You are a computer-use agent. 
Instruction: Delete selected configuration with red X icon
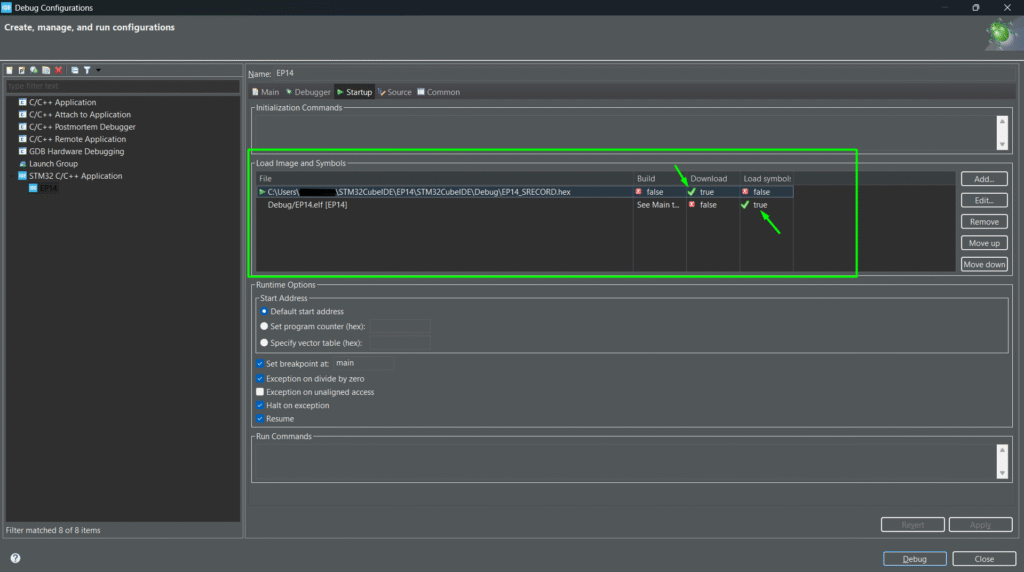coord(58,70)
